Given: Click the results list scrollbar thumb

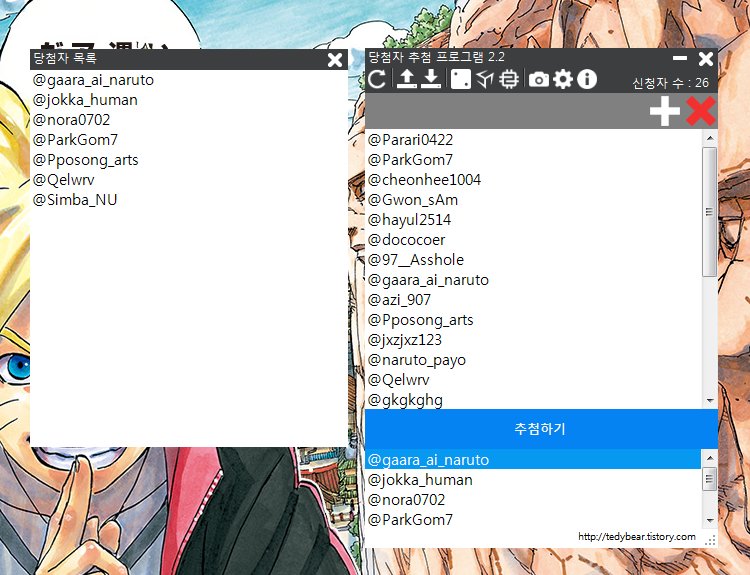Looking at the screenshot, I should 709,479.
